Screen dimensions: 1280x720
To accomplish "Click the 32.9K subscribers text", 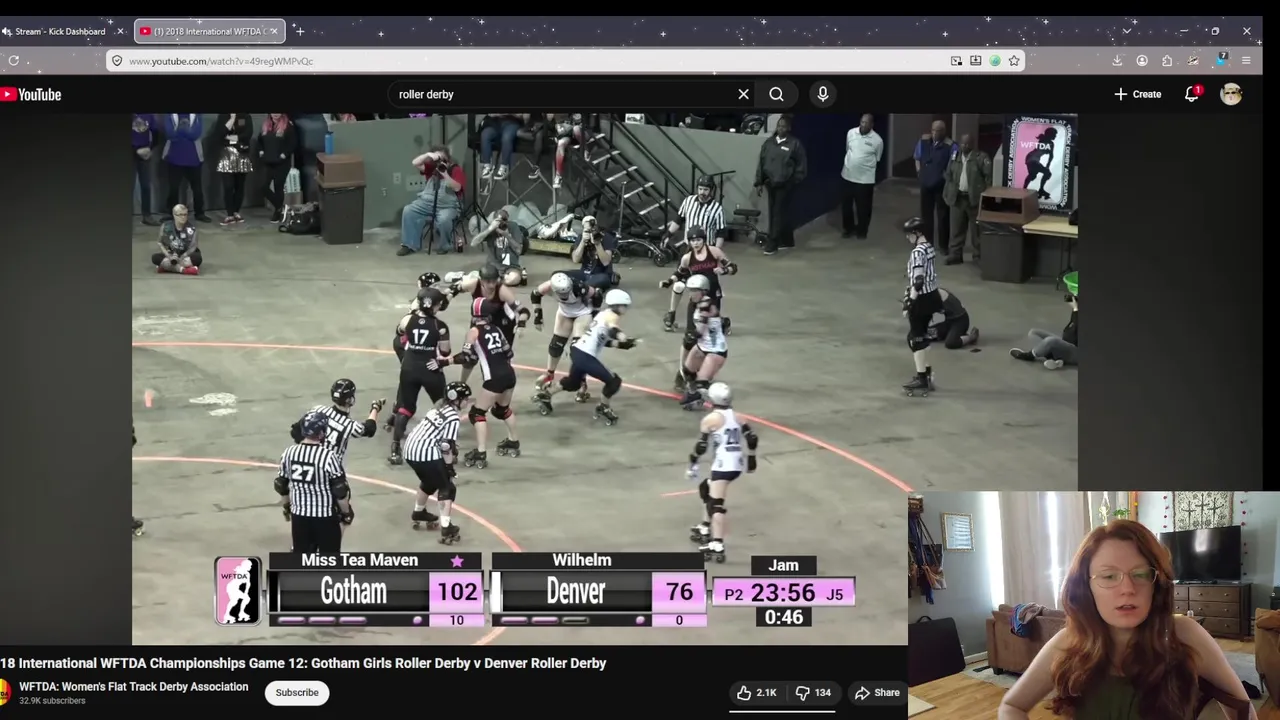I will click(x=52, y=701).
